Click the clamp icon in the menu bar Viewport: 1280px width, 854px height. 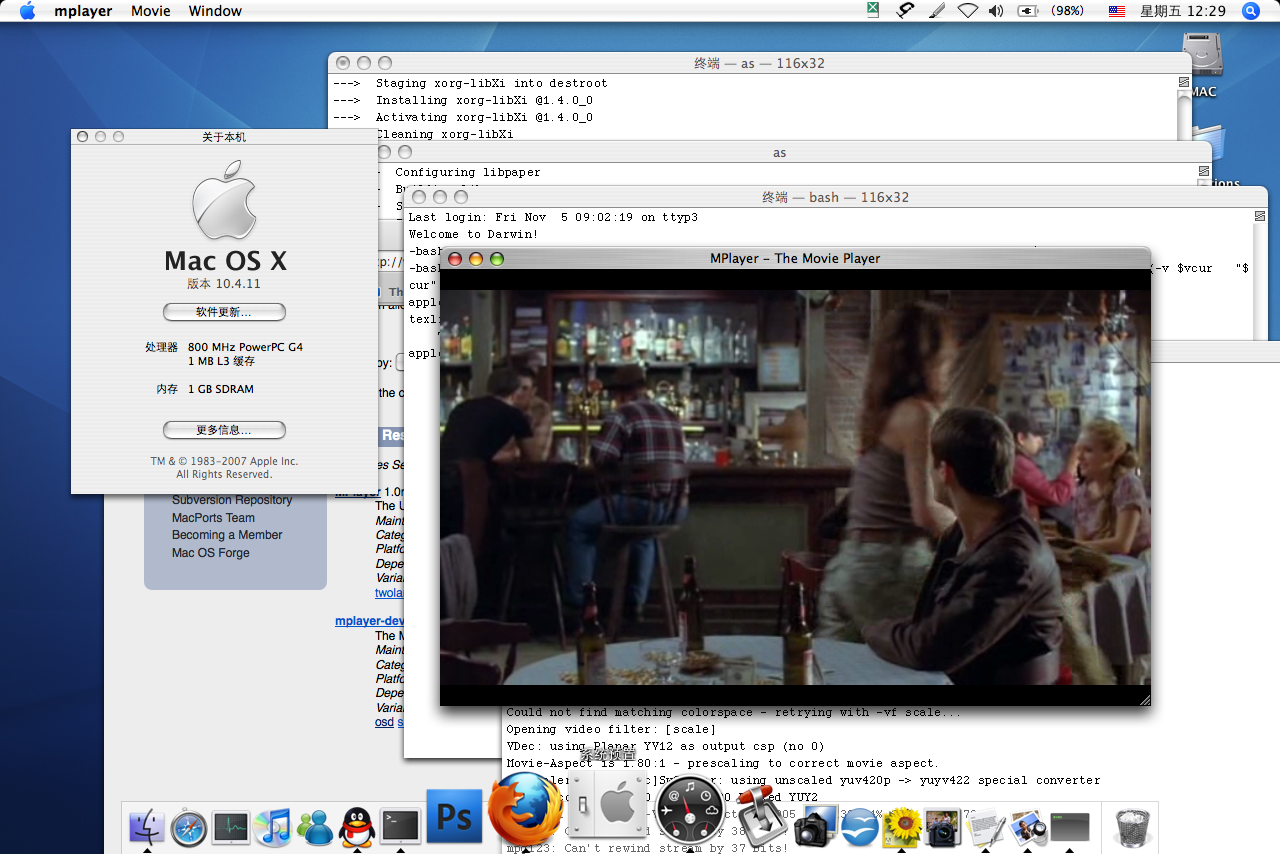[x=905, y=11]
